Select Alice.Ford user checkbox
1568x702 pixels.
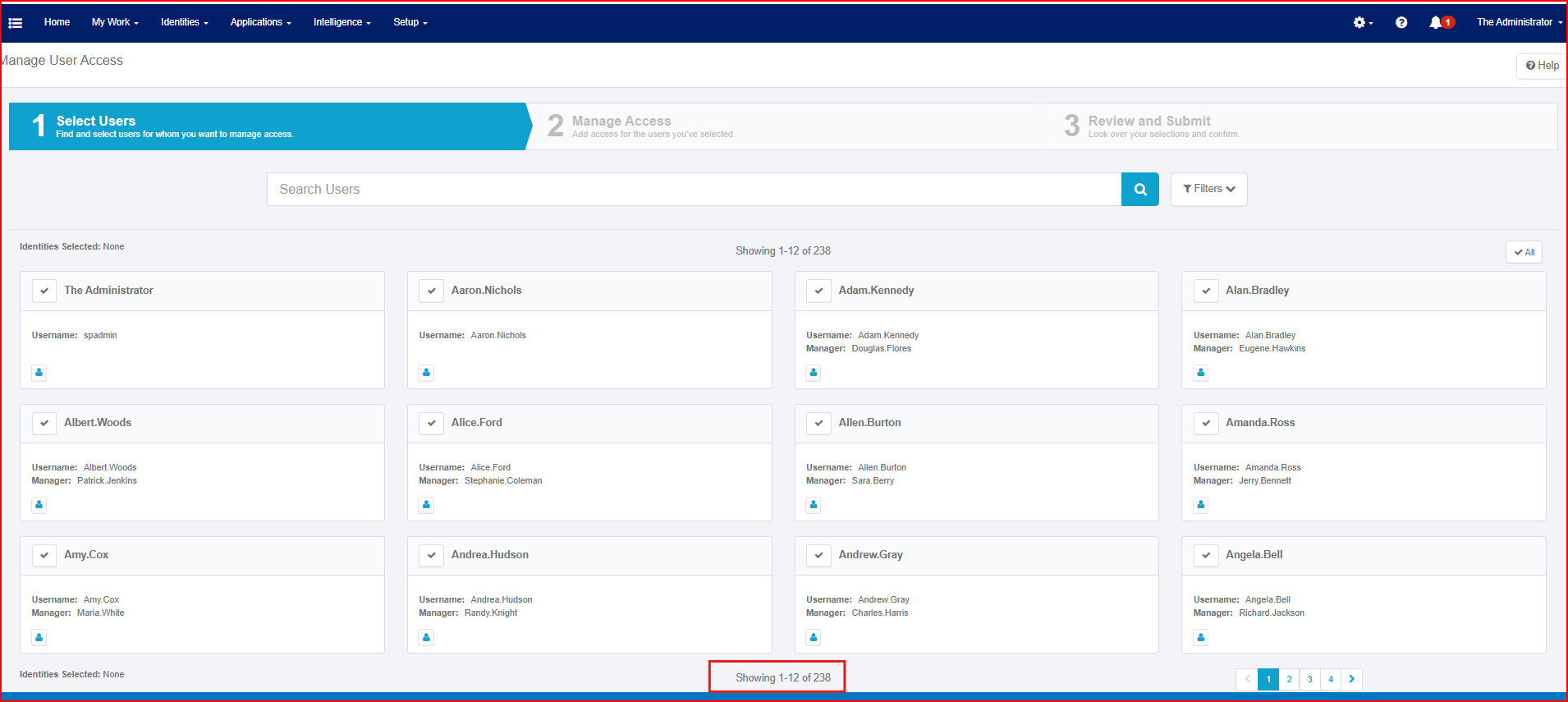[431, 423]
